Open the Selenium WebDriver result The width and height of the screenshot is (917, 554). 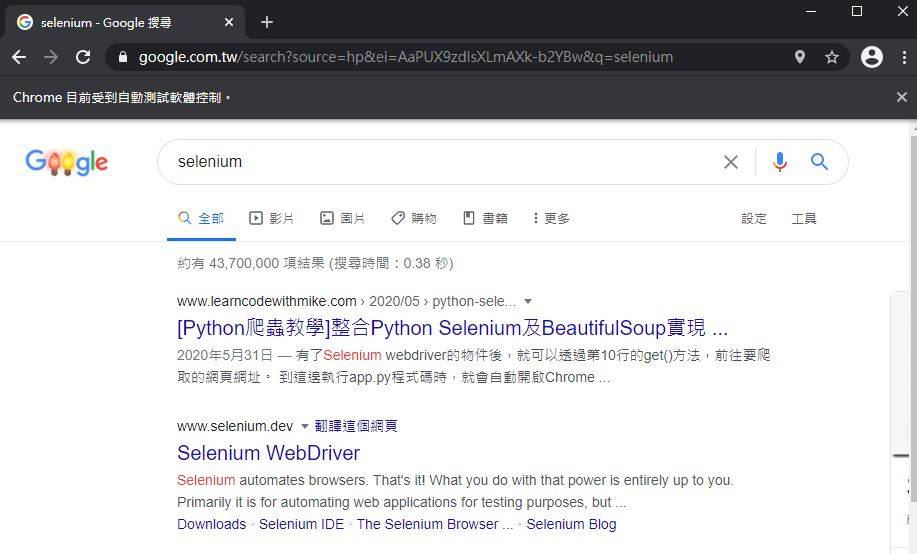268,453
